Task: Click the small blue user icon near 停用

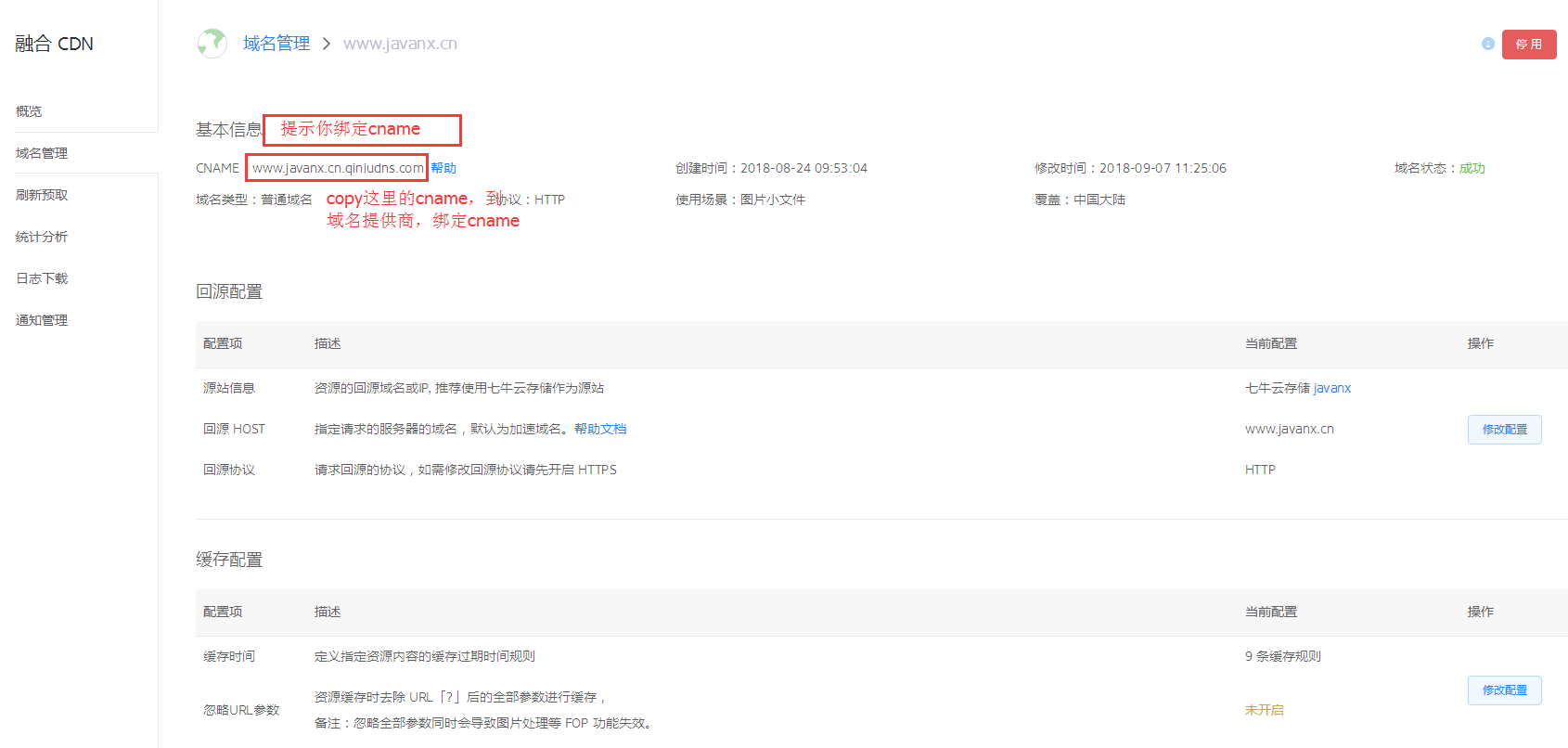Action: 1488,44
